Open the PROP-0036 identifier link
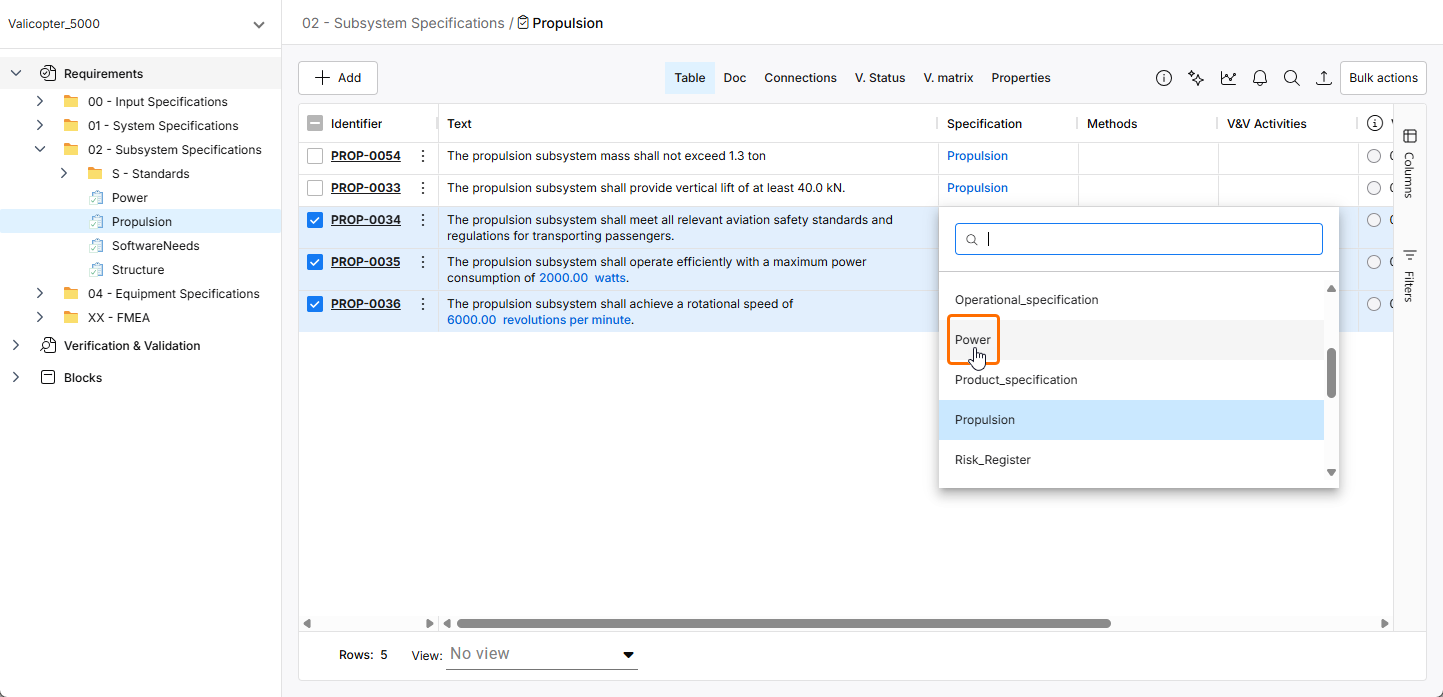Image resolution: width=1443 pixels, height=697 pixels. coord(366,304)
